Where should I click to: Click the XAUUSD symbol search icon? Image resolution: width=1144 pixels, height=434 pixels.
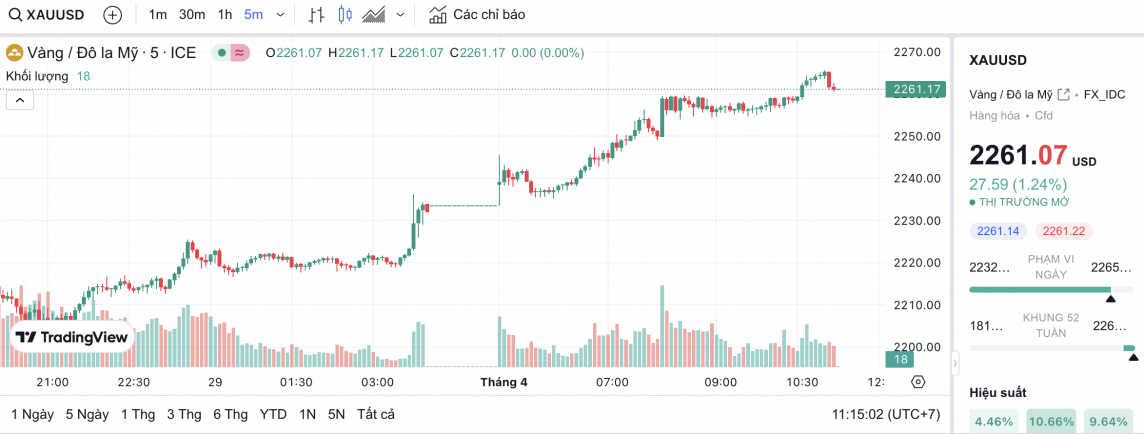pyautogui.click(x=15, y=15)
